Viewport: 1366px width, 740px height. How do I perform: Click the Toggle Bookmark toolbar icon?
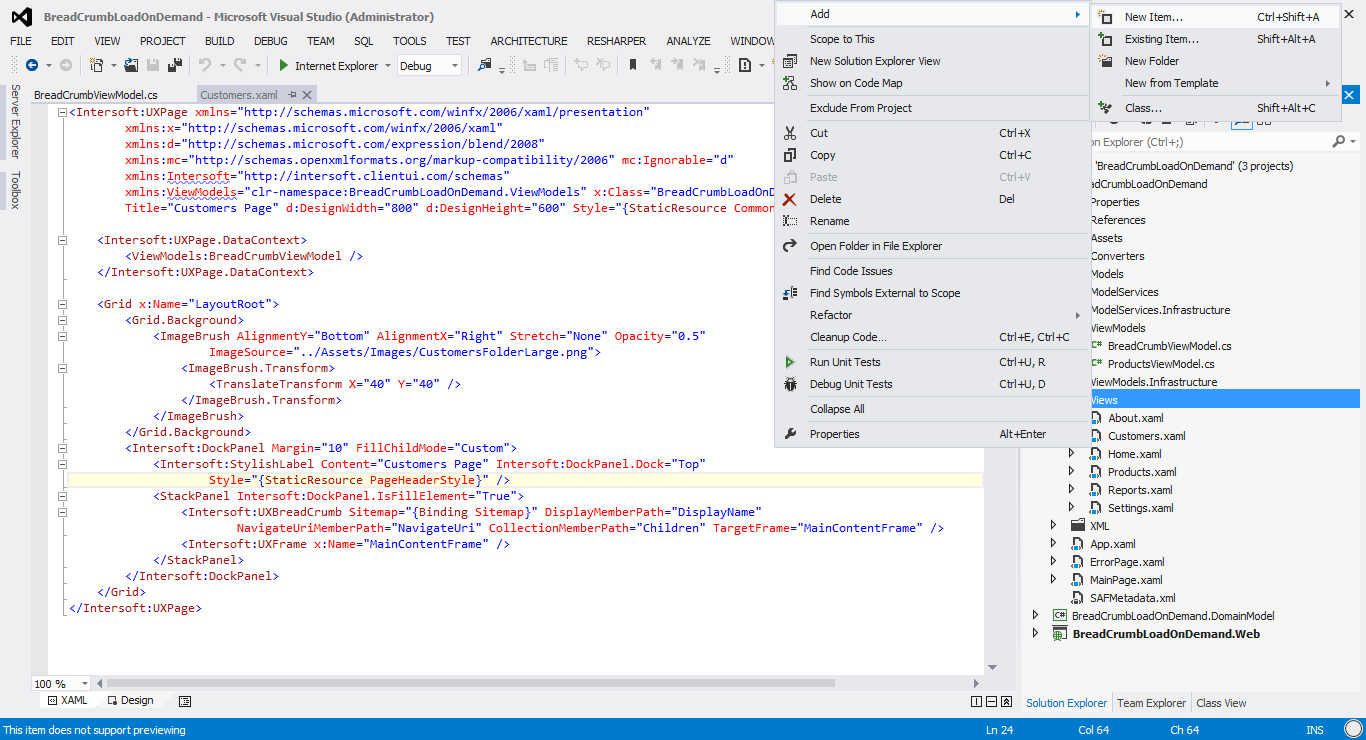tap(633, 65)
